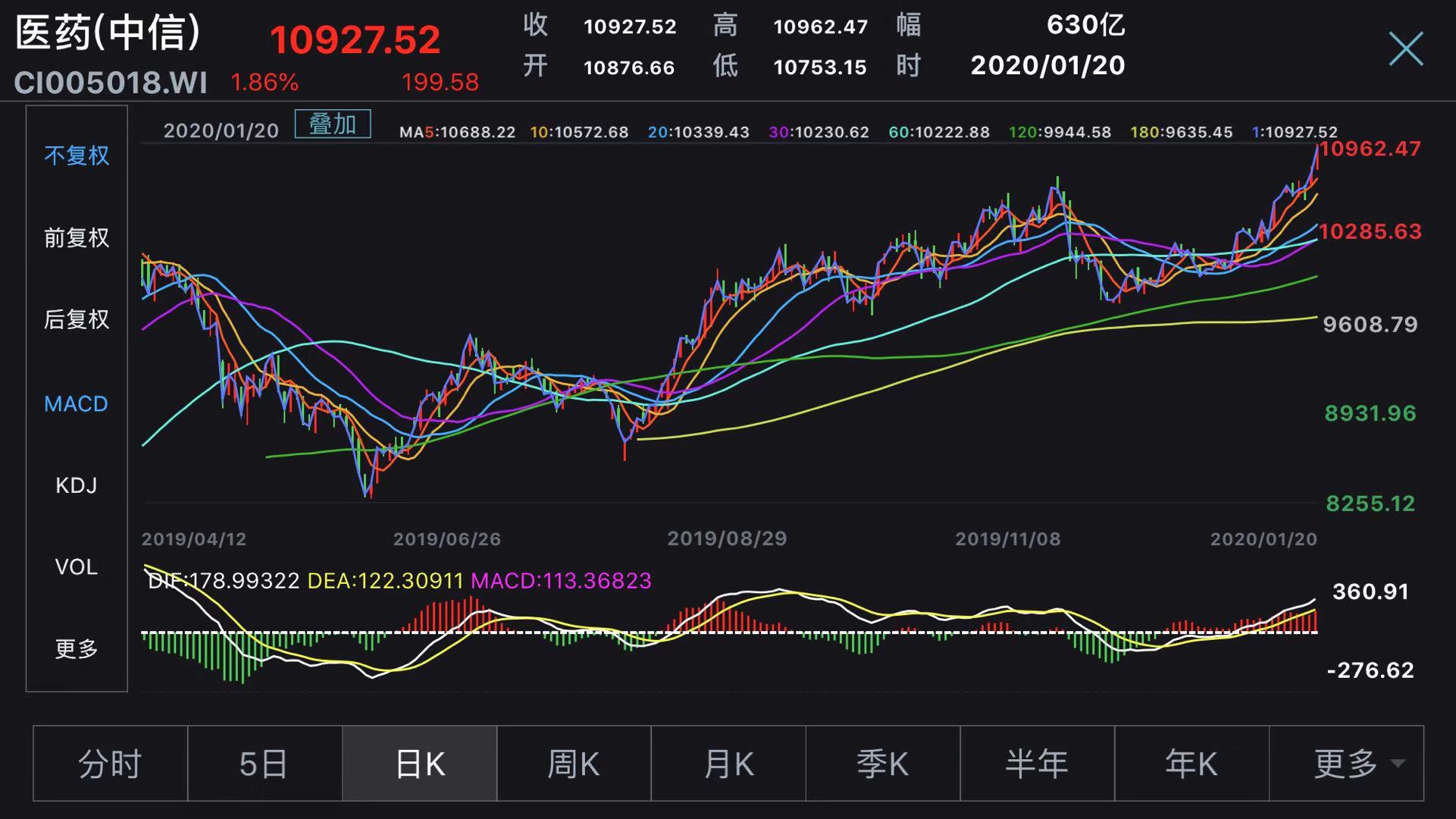Switch indicator to MACD
Viewport: 1456px width, 819px height.
coord(77,404)
